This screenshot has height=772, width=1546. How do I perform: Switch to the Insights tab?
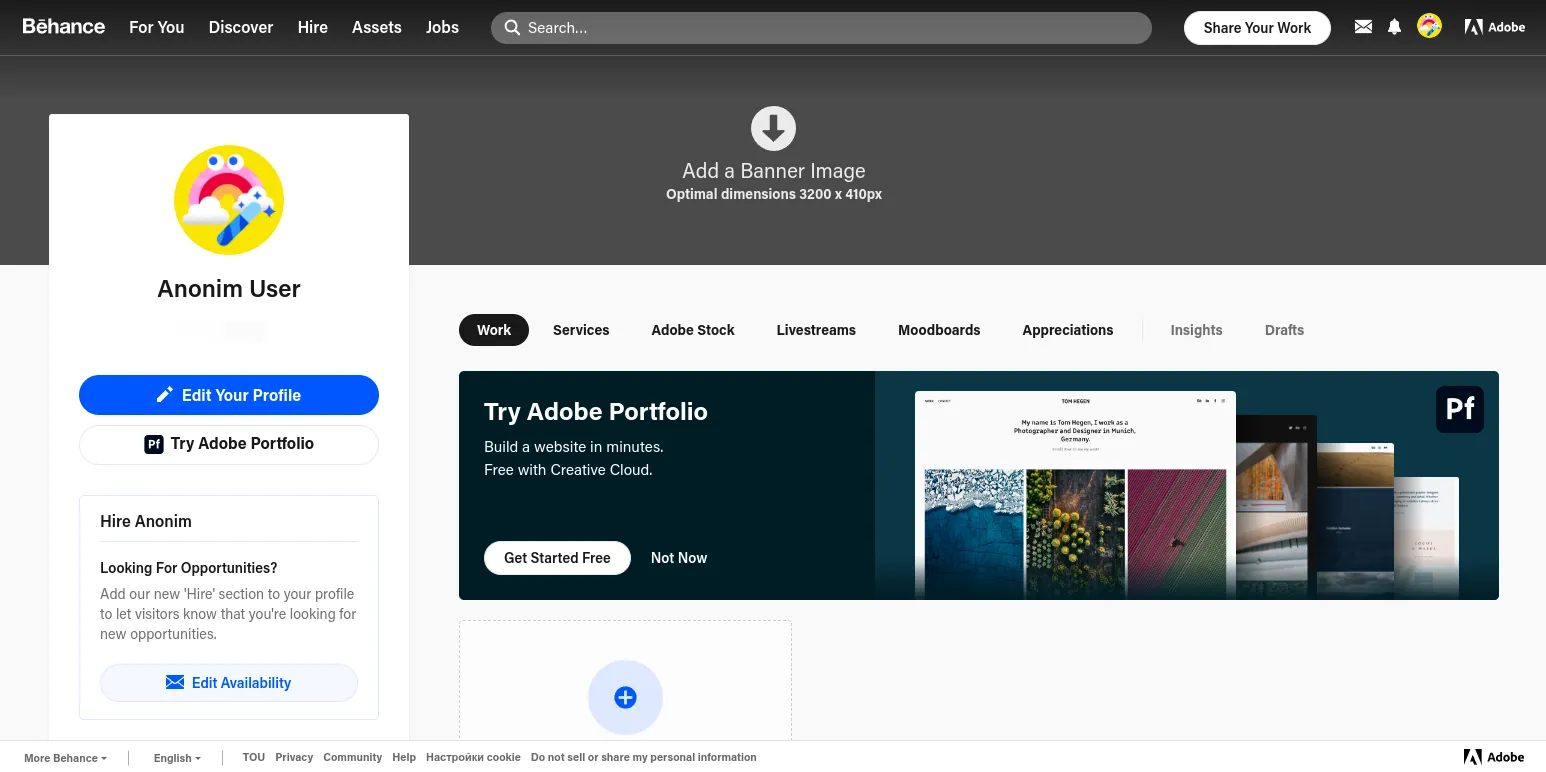(x=1196, y=330)
